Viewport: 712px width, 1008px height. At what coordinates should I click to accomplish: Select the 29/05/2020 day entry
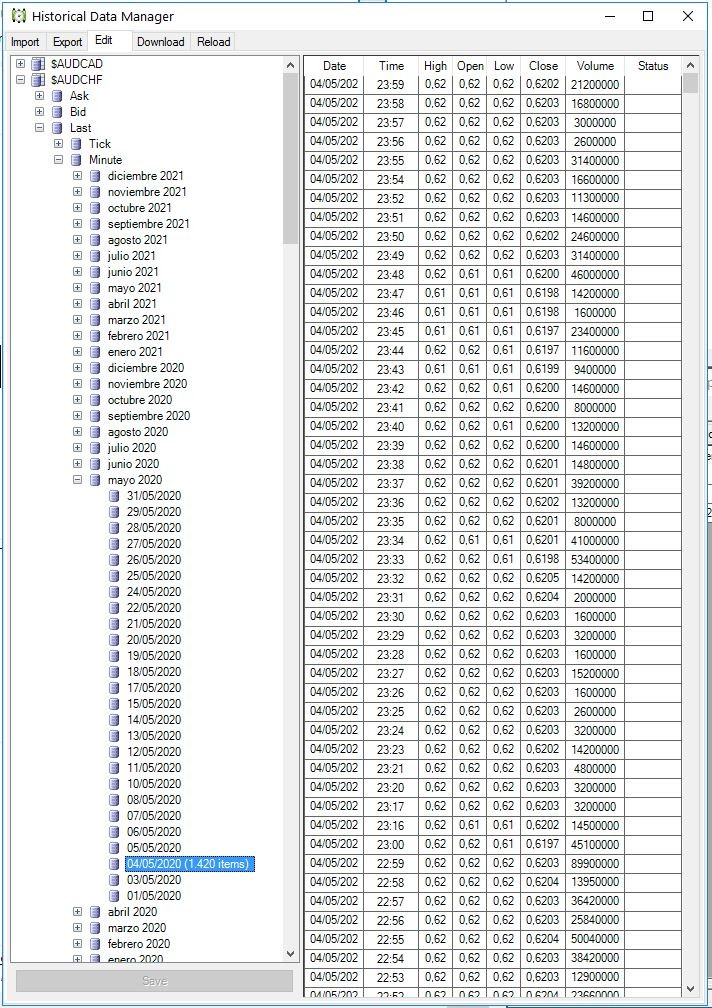click(154, 512)
